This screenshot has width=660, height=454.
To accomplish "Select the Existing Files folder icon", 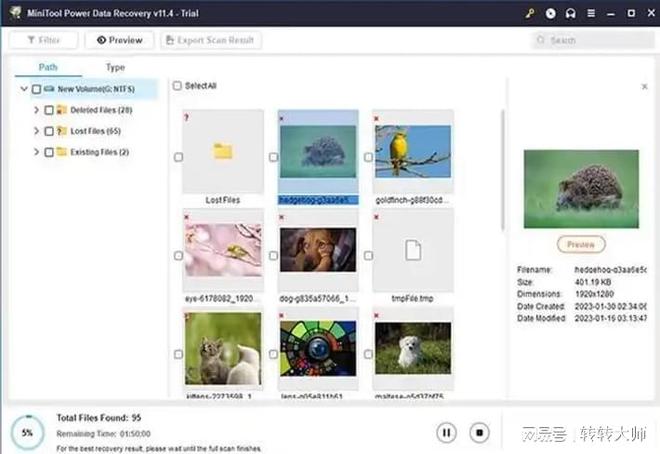I will click(62, 152).
